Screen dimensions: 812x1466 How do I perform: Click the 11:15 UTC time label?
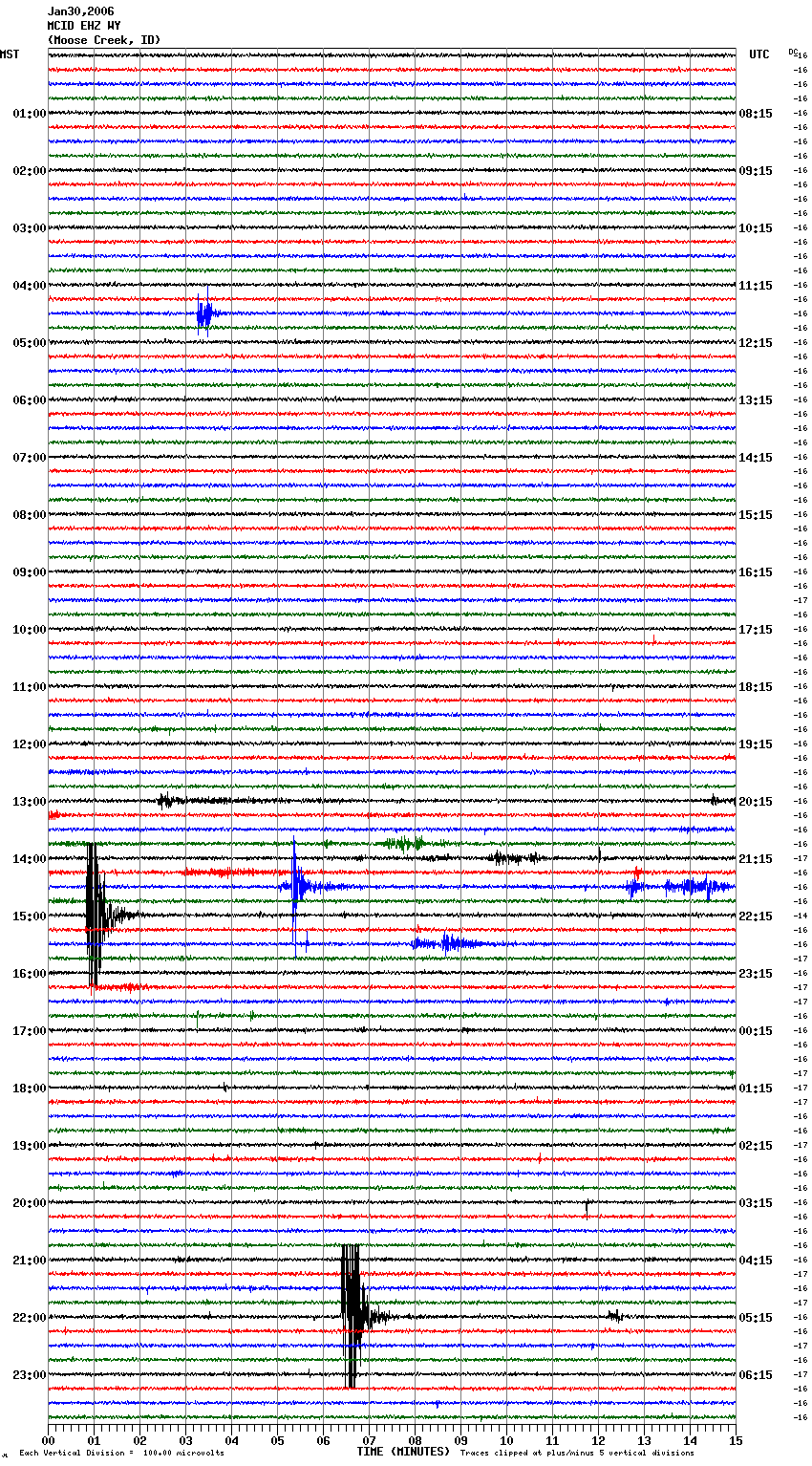click(756, 286)
